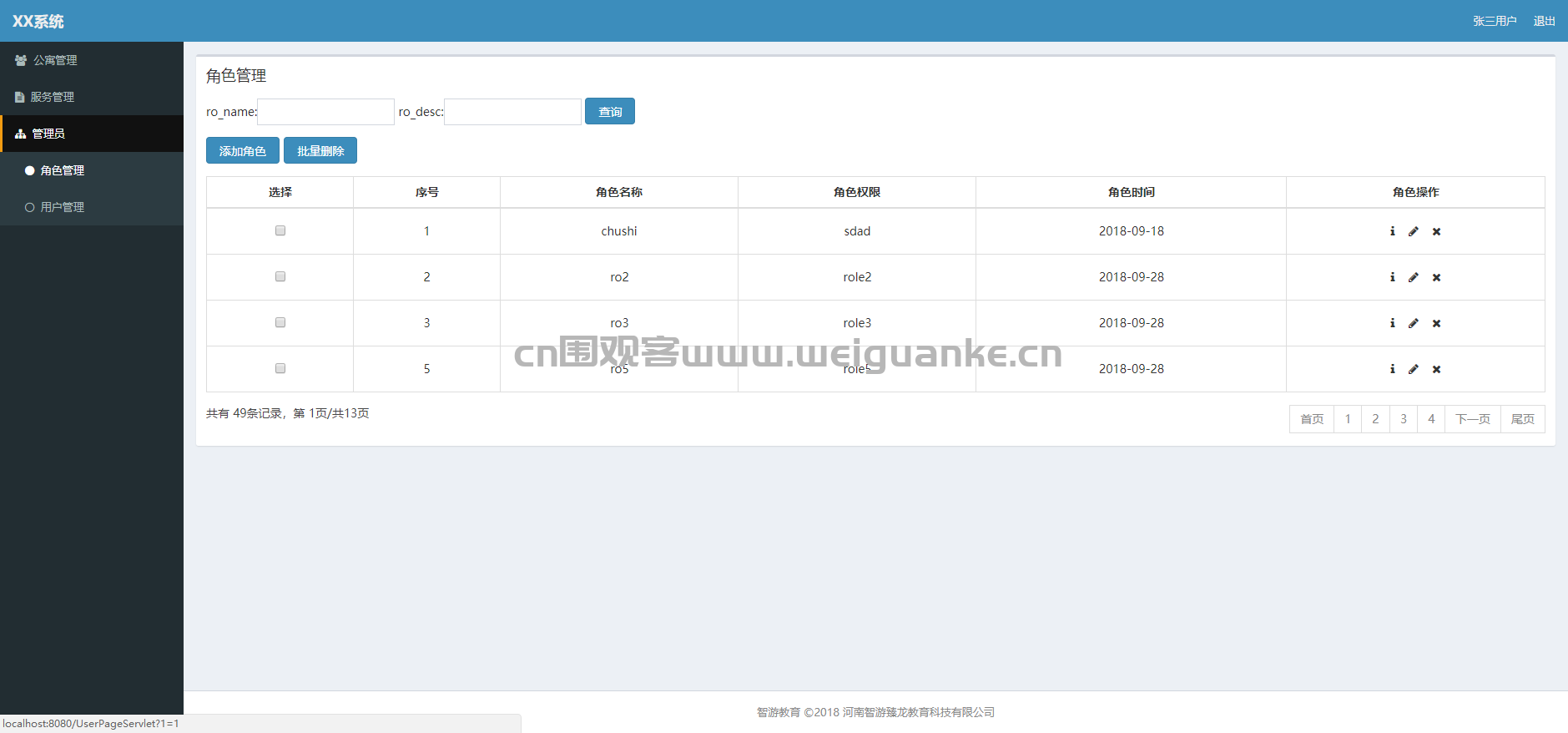Click the 服务管理 document icon in sidebar

point(19,97)
